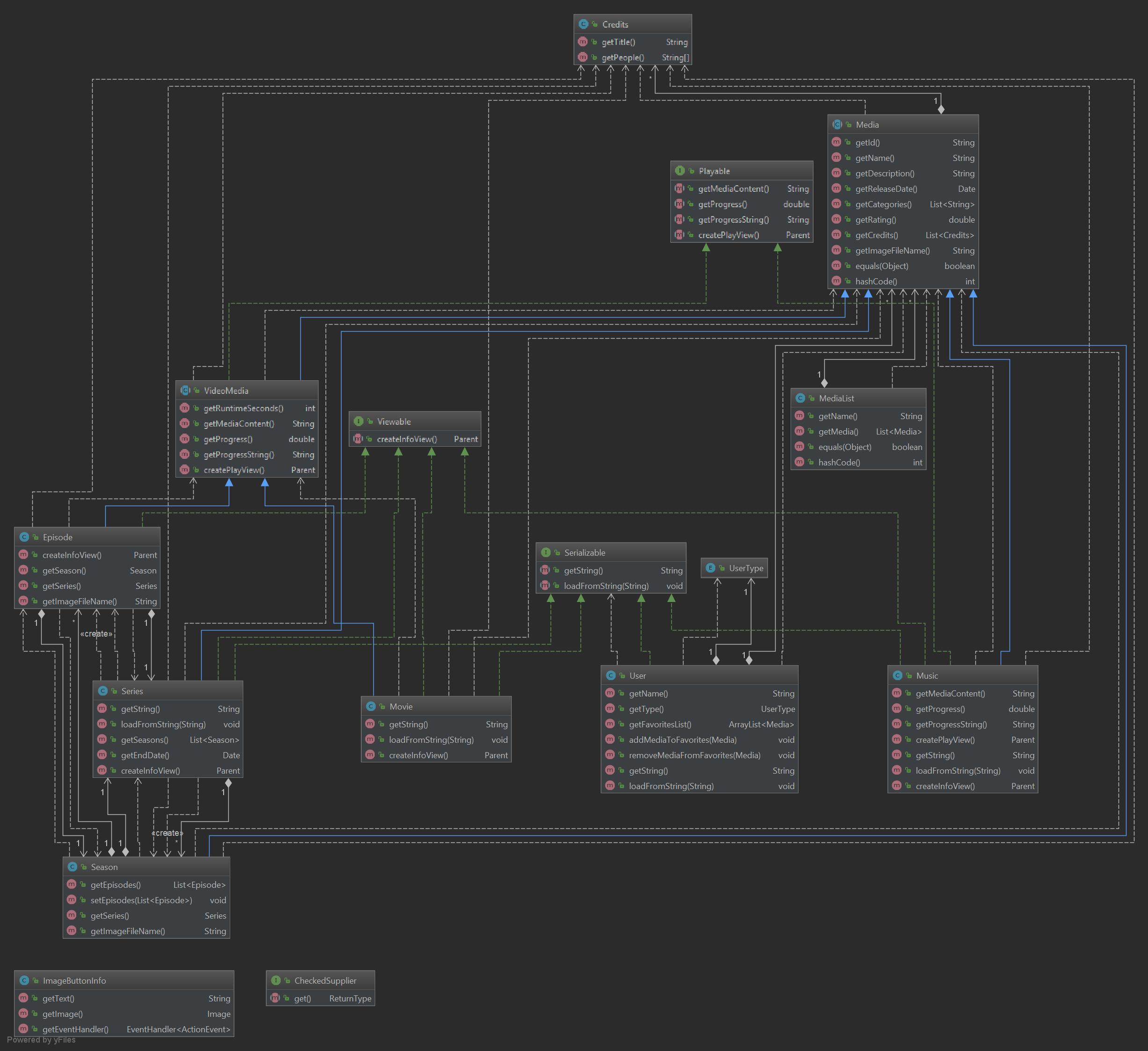The height and width of the screenshot is (1051, 1148).
Task: Click the MediaList class icon
Action: point(800,398)
